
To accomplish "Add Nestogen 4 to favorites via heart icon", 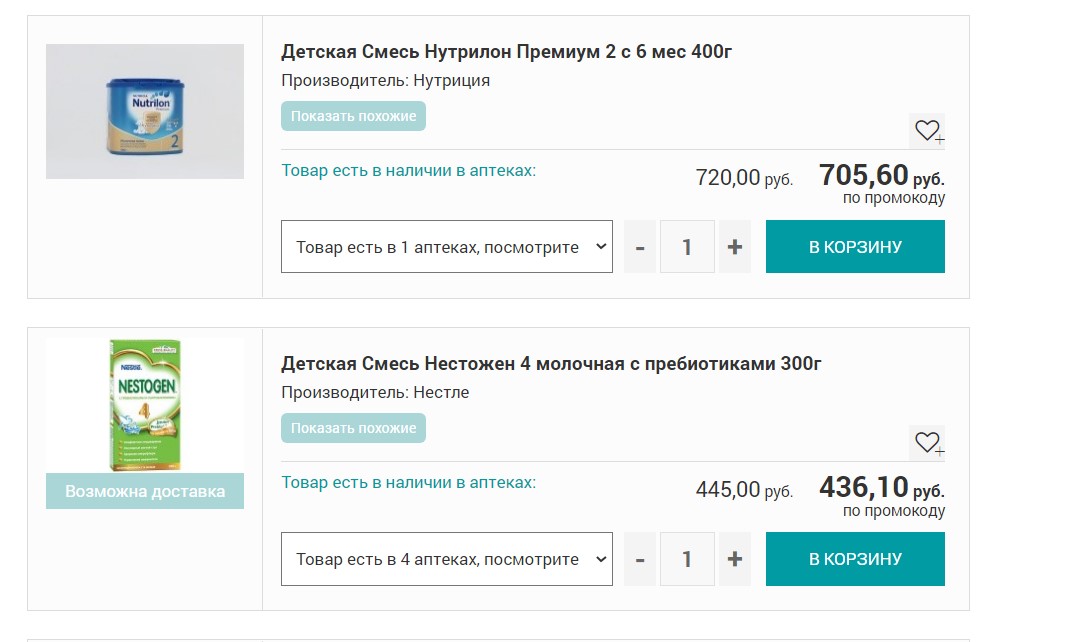I will pyautogui.click(x=926, y=441).
